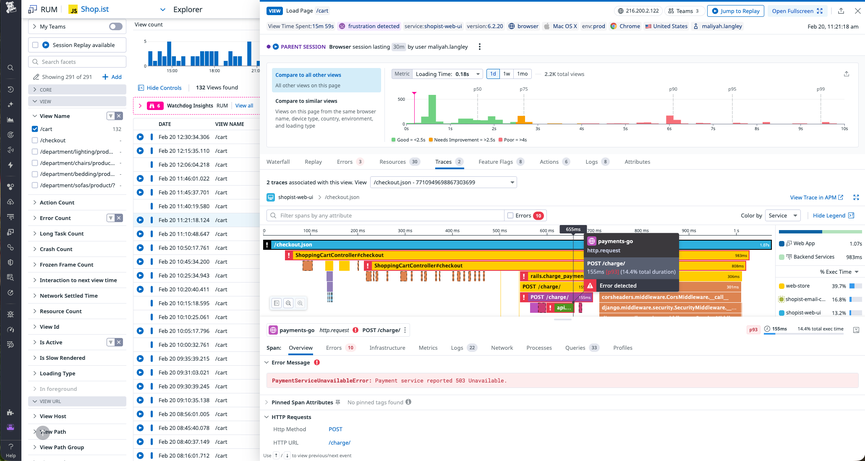Check the /department/sofas view checkbox
Image resolution: width=865 pixels, height=461 pixels.
click(35, 185)
